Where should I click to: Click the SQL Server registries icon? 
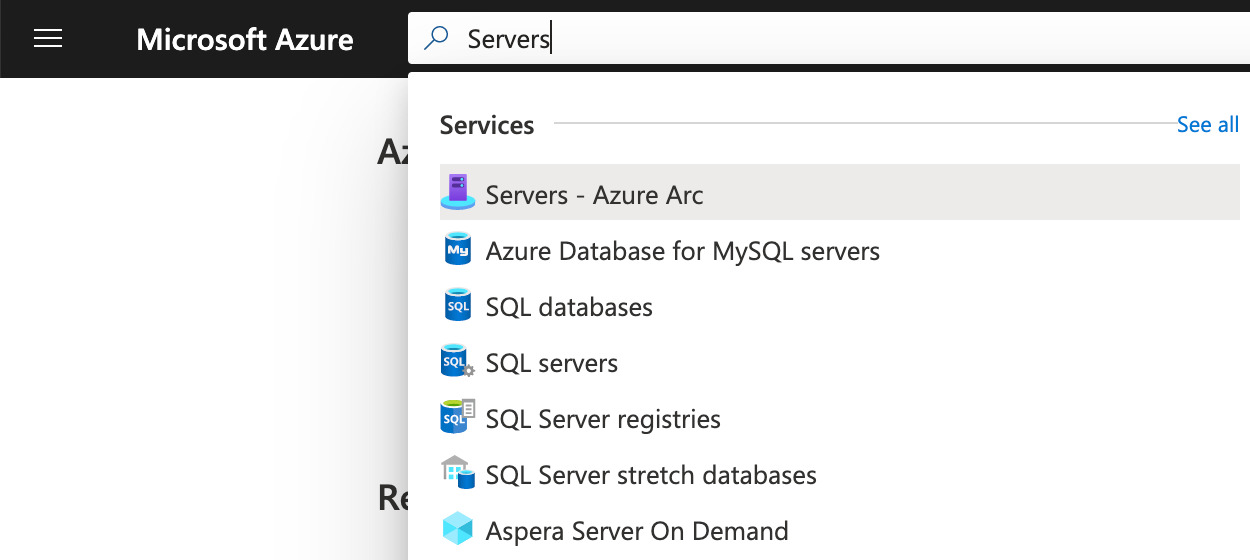[458, 416]
